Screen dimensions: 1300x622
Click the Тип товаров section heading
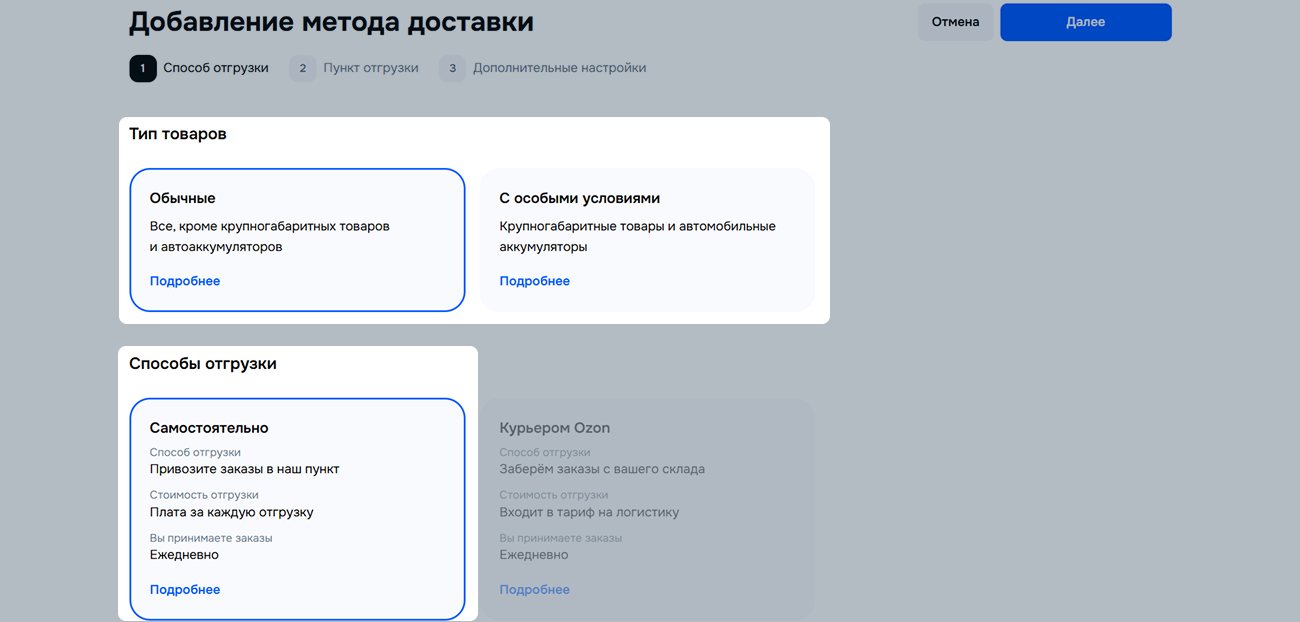coord(178,134)
